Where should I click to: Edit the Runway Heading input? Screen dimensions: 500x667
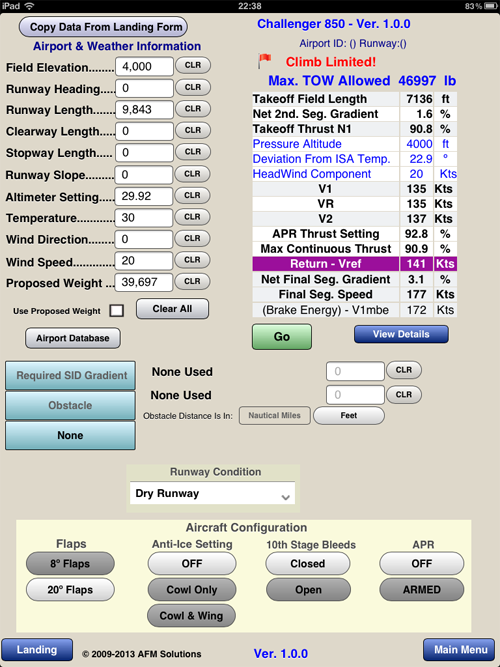coord(144,88)
